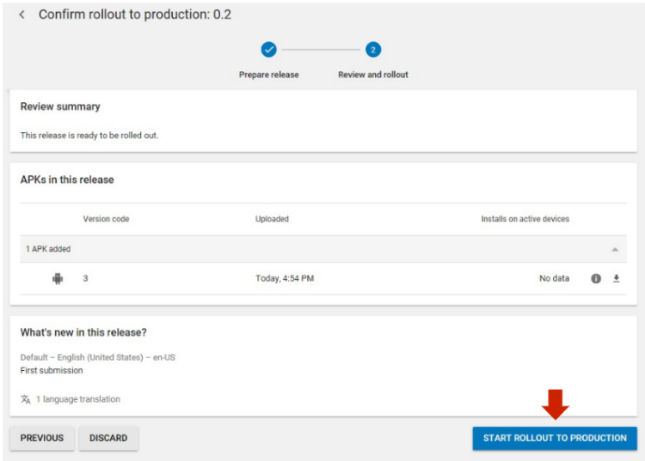
Task: Click the '1 APK added' row label
Action: pos(48,249)
